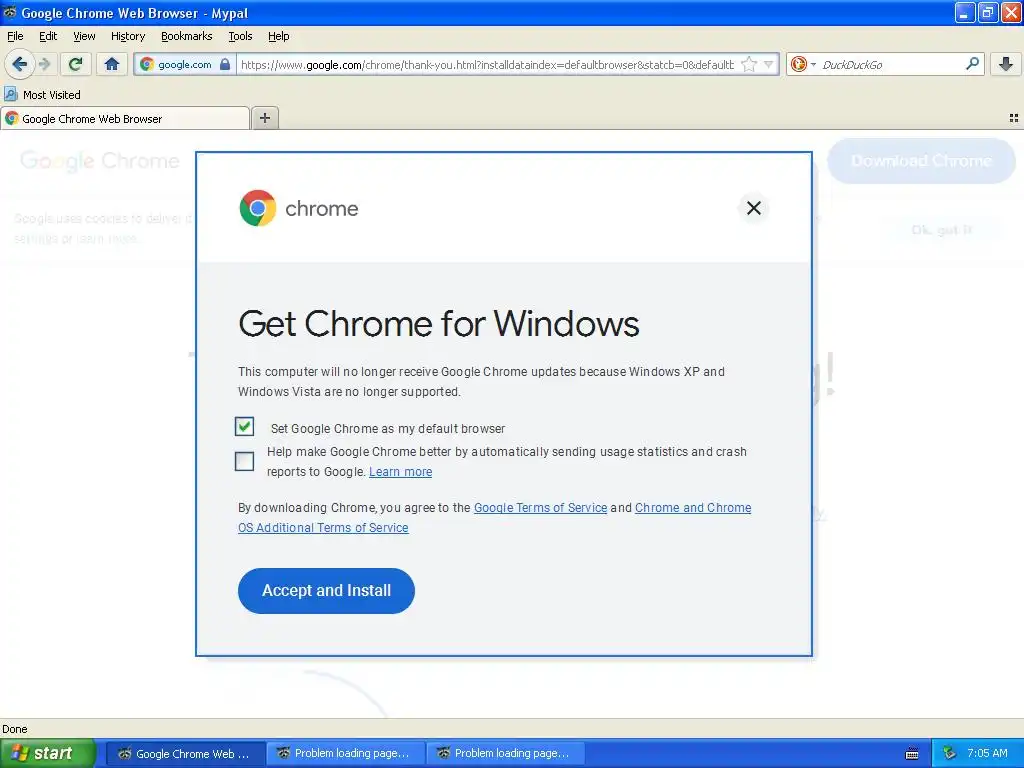Image resolution: width=1024 pixels, height=768 pixels.
Task: Click the Forward arrow button
Action: [44, 64]
